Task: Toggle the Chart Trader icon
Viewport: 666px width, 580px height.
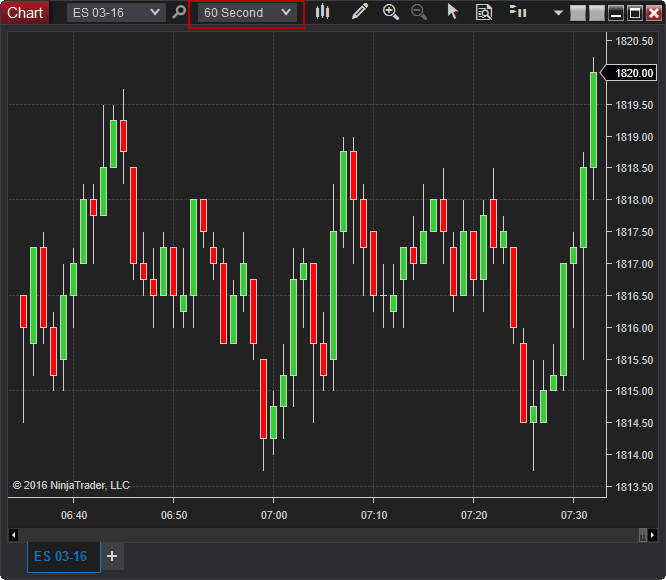Action: coord(518,11)
